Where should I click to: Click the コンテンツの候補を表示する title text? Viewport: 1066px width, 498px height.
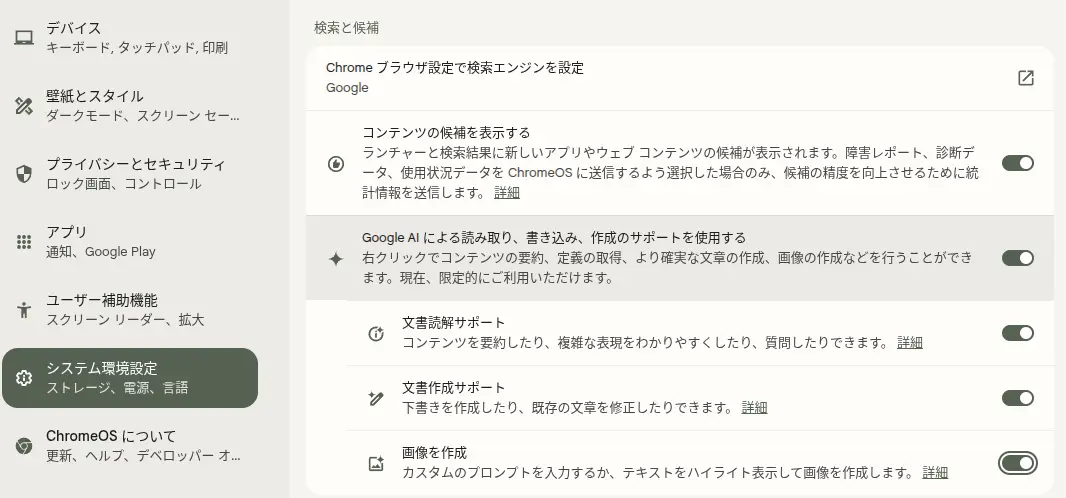tap(446, 132)
